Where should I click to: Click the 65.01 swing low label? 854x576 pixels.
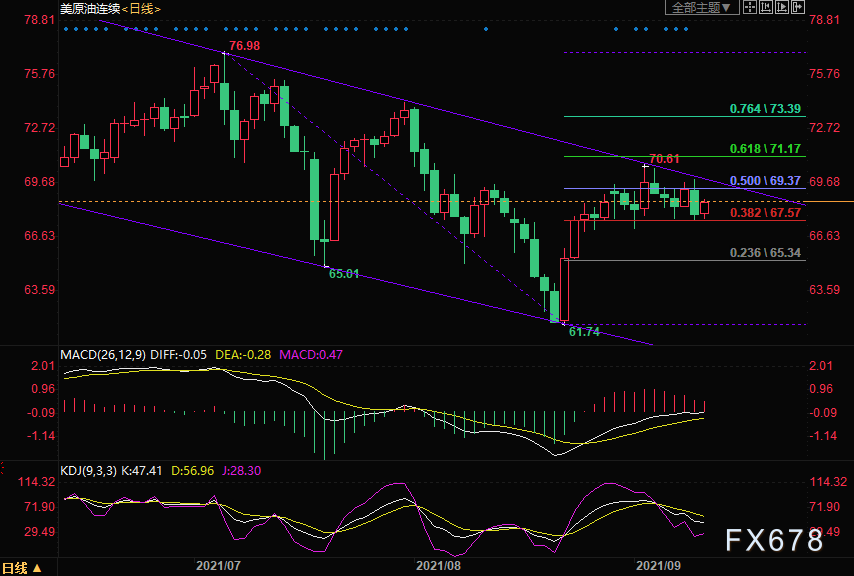click(344, 274)
